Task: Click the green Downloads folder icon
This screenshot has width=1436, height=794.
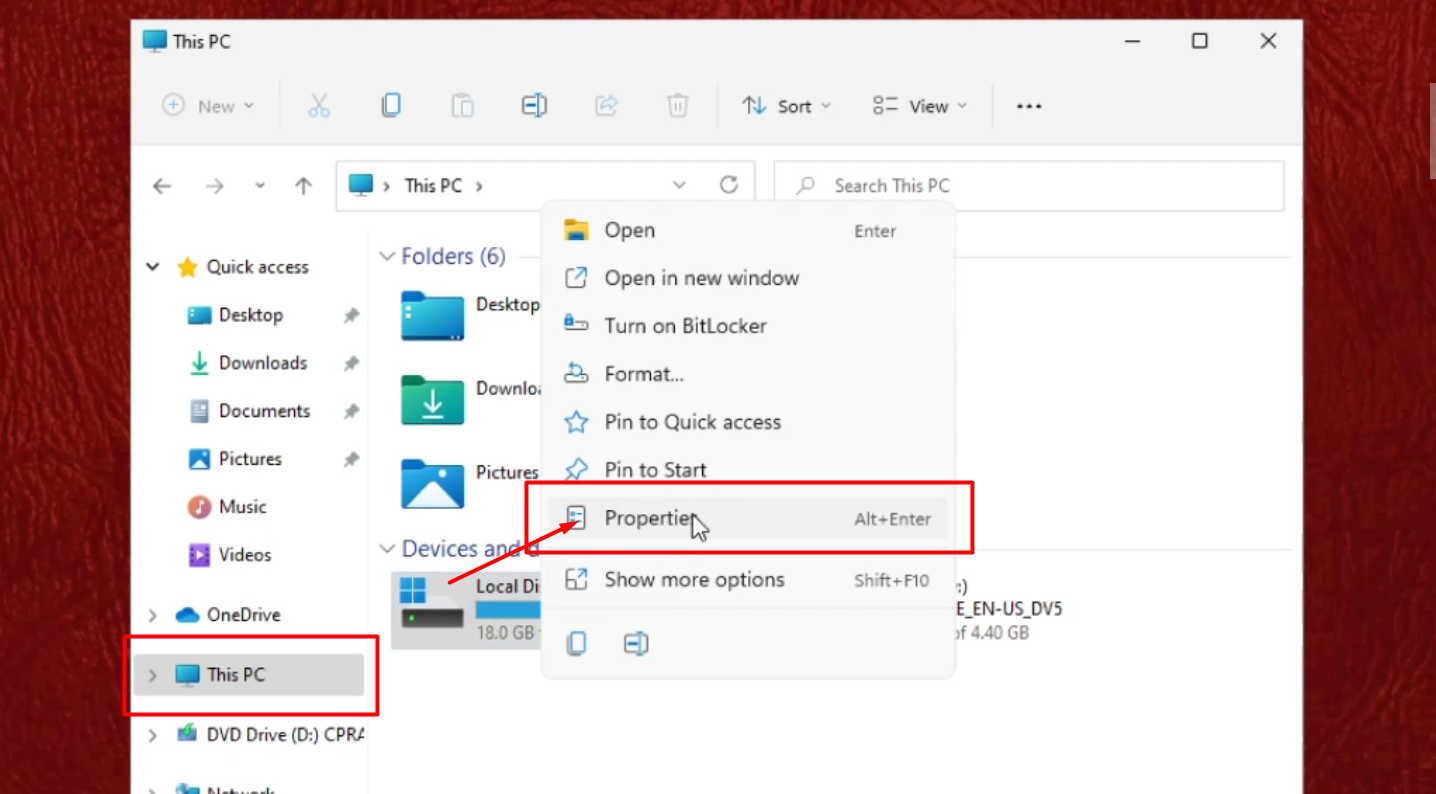Action: click(432, 400)
